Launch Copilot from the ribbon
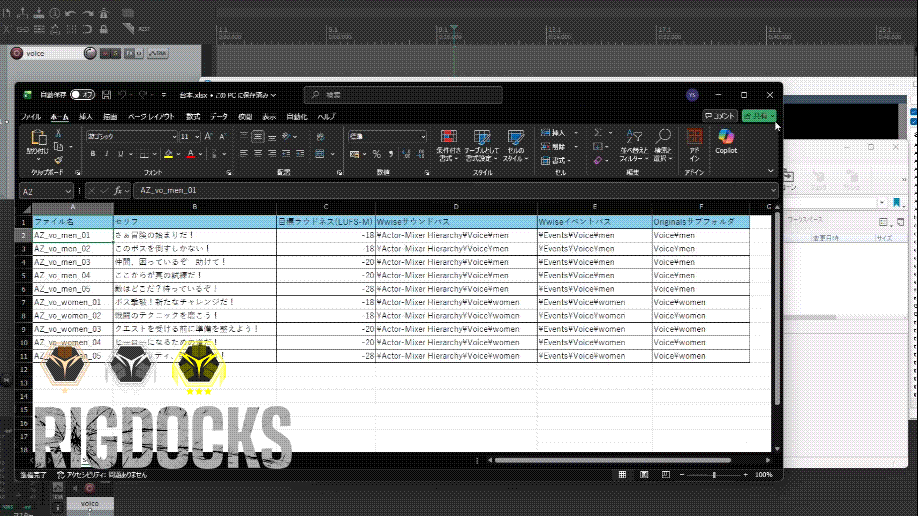The image size is (918, 516). tap(726, 142)
